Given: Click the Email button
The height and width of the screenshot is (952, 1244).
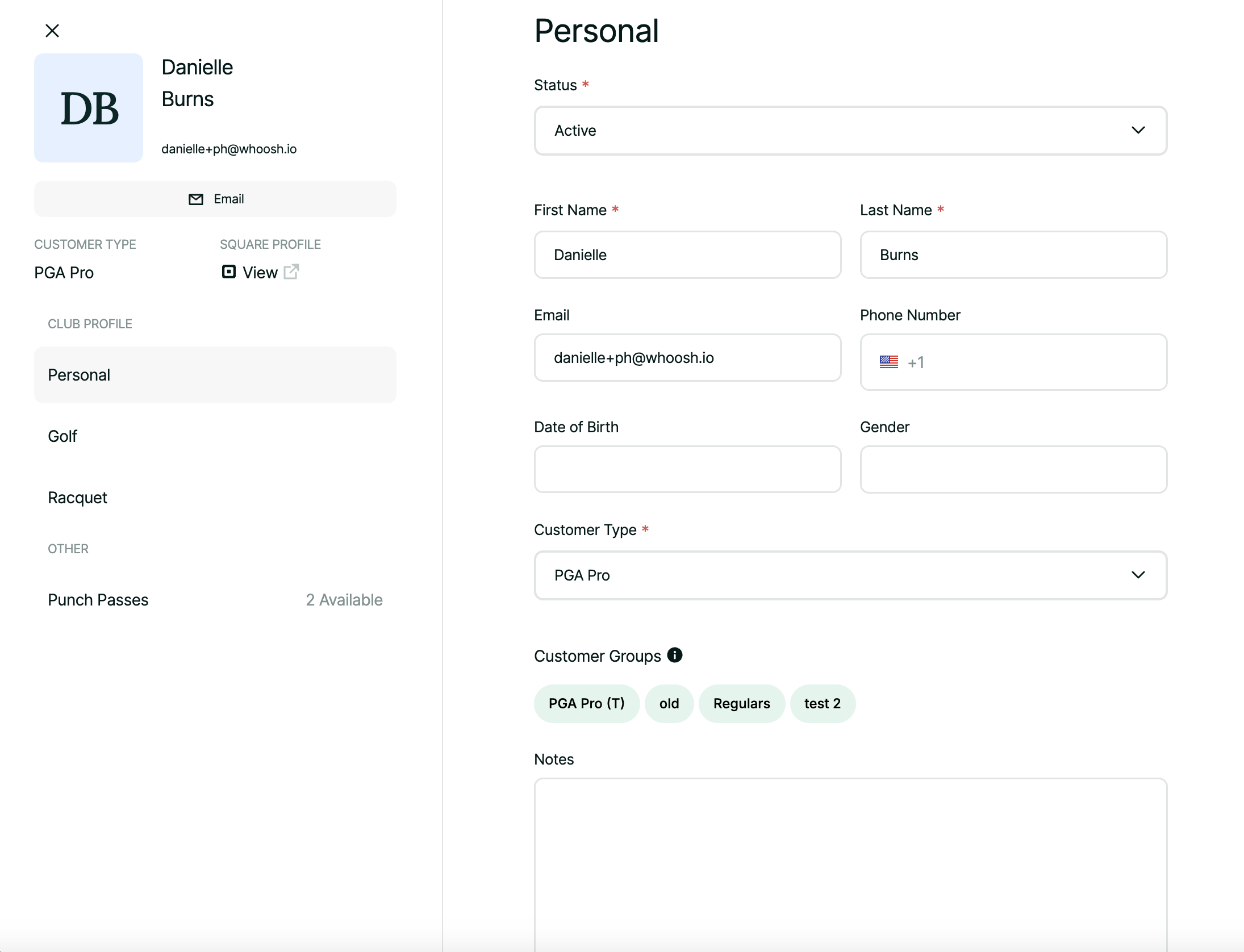Looking at the screenshot, I should 215,199.
